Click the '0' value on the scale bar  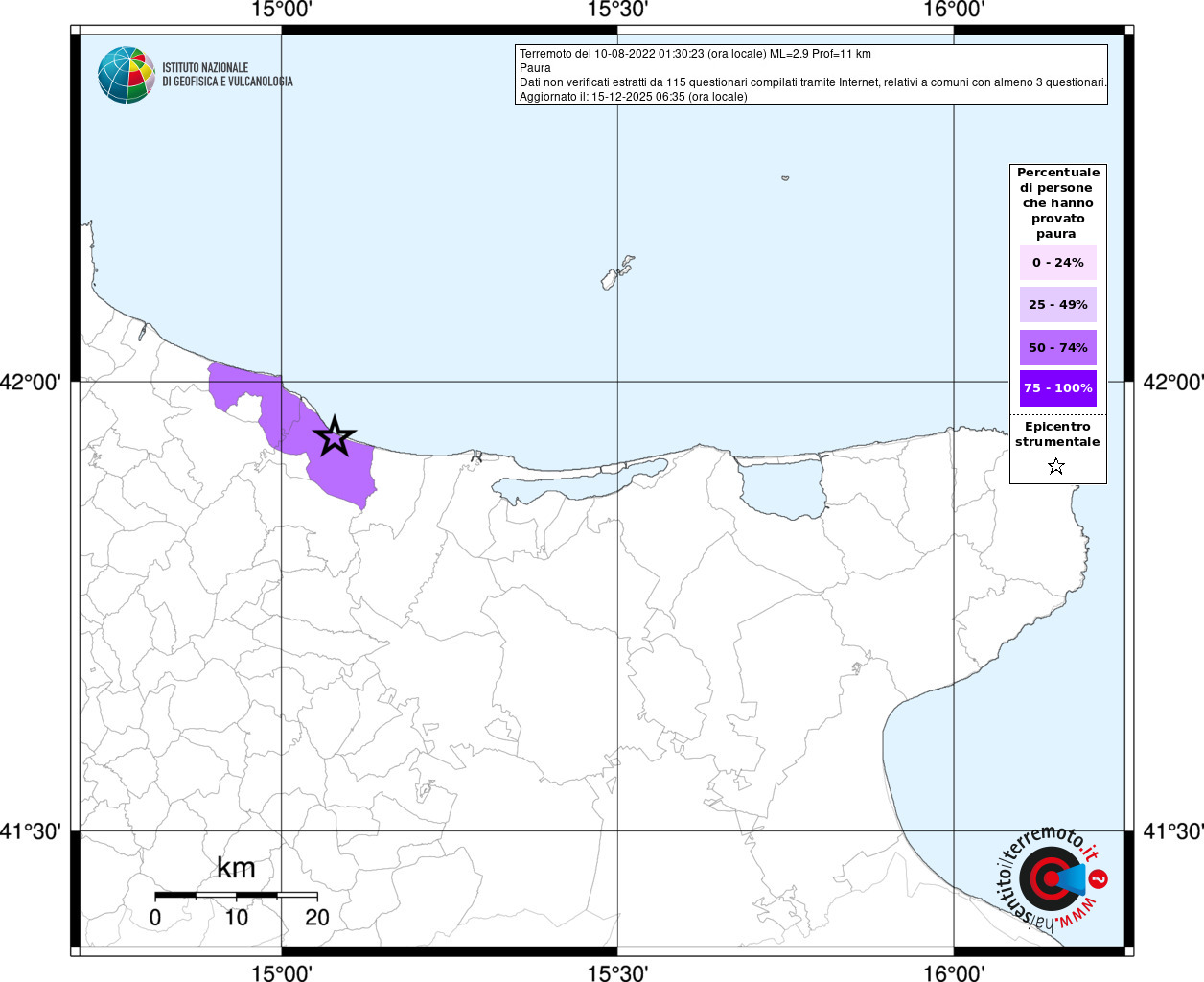155,917
